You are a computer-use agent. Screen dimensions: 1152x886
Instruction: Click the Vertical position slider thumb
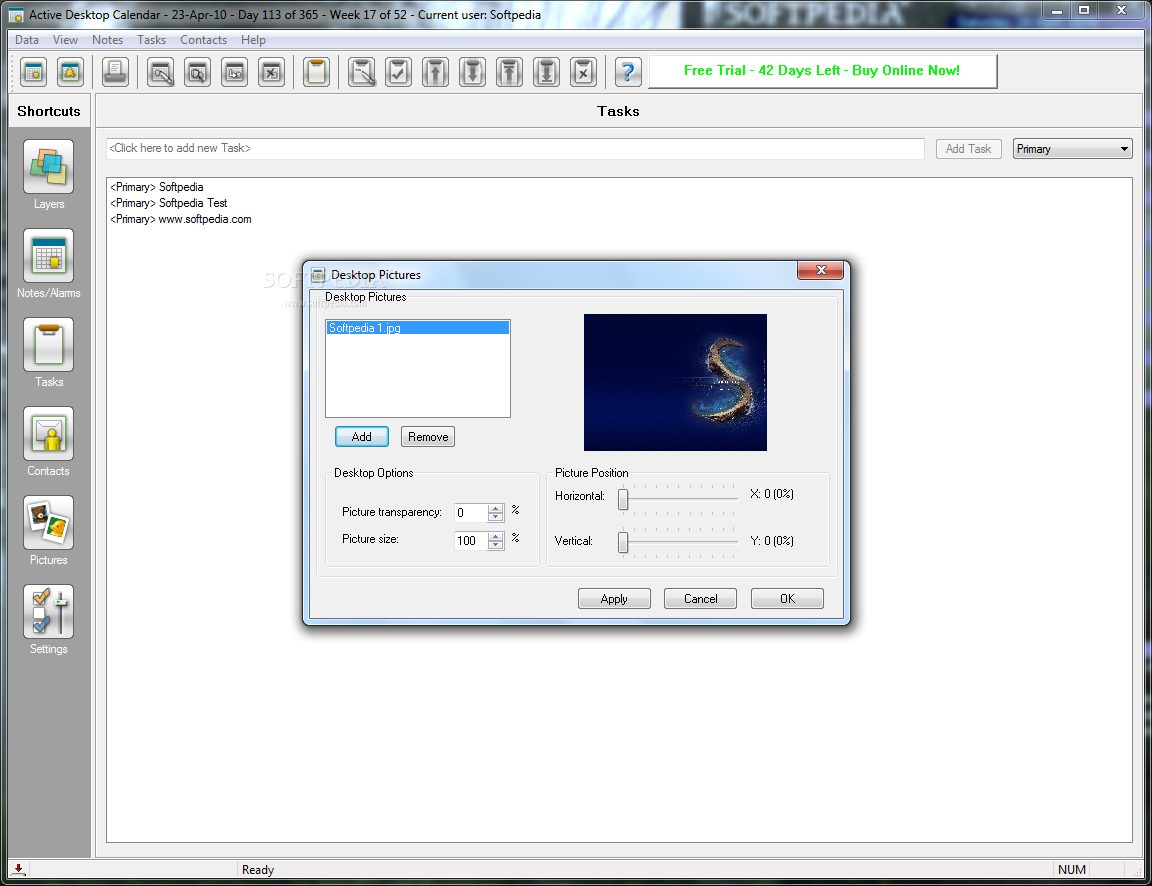(623, 542)
